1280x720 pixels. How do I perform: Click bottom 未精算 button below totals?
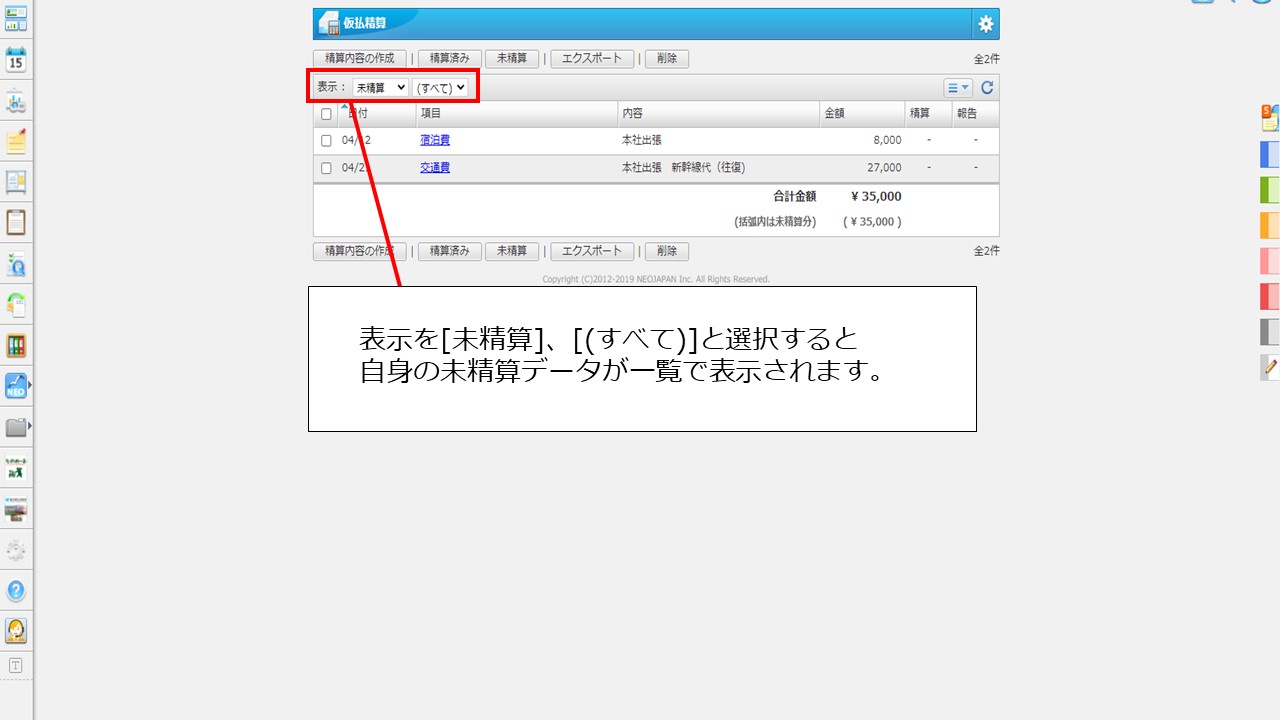pos(512,252)
